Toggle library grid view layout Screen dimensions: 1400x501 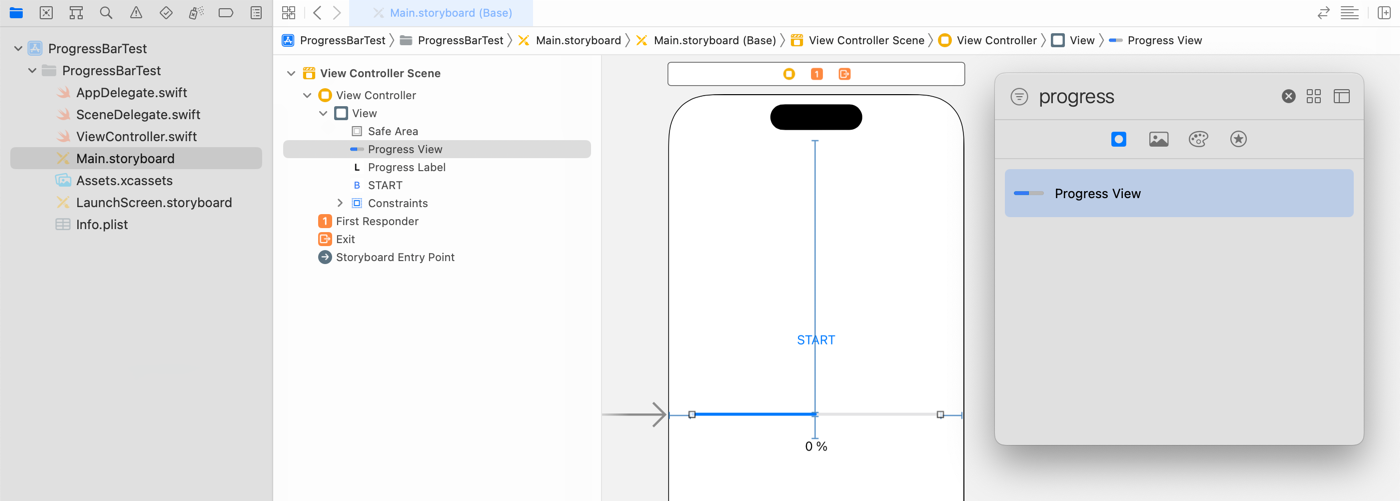point(1313,96)
